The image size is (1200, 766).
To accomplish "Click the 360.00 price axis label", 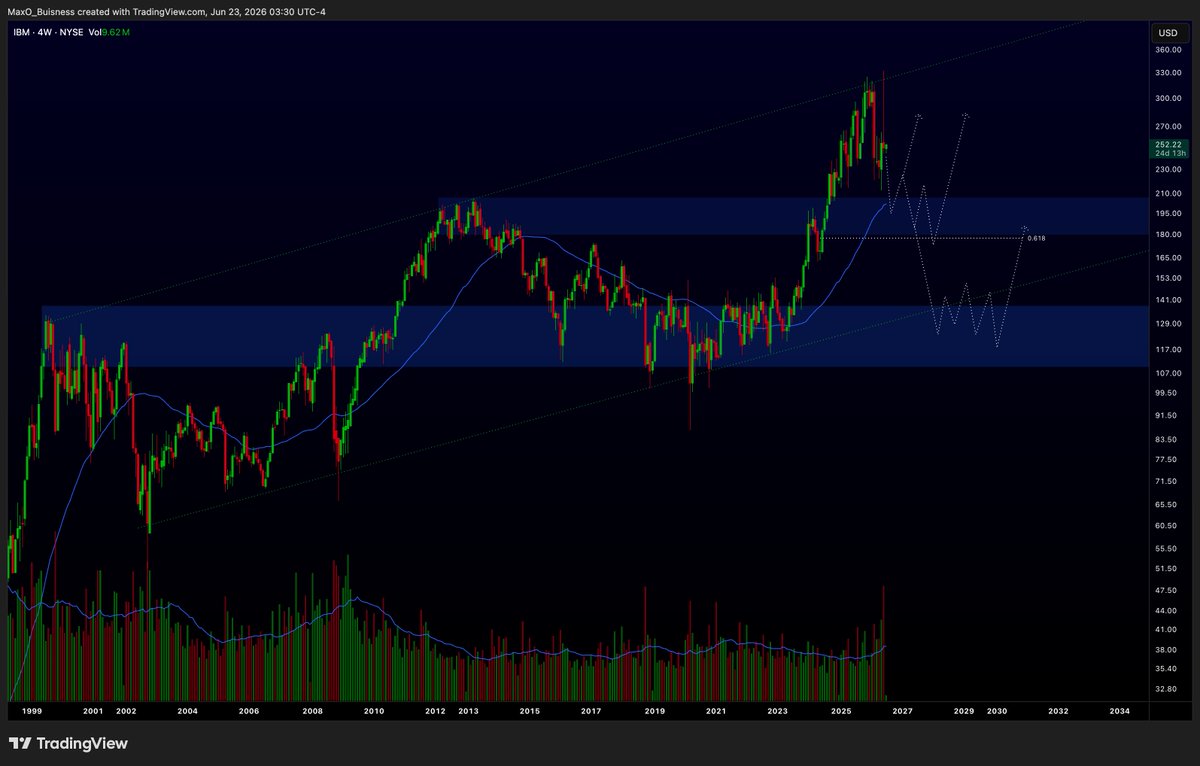I will click(1168, 49).
